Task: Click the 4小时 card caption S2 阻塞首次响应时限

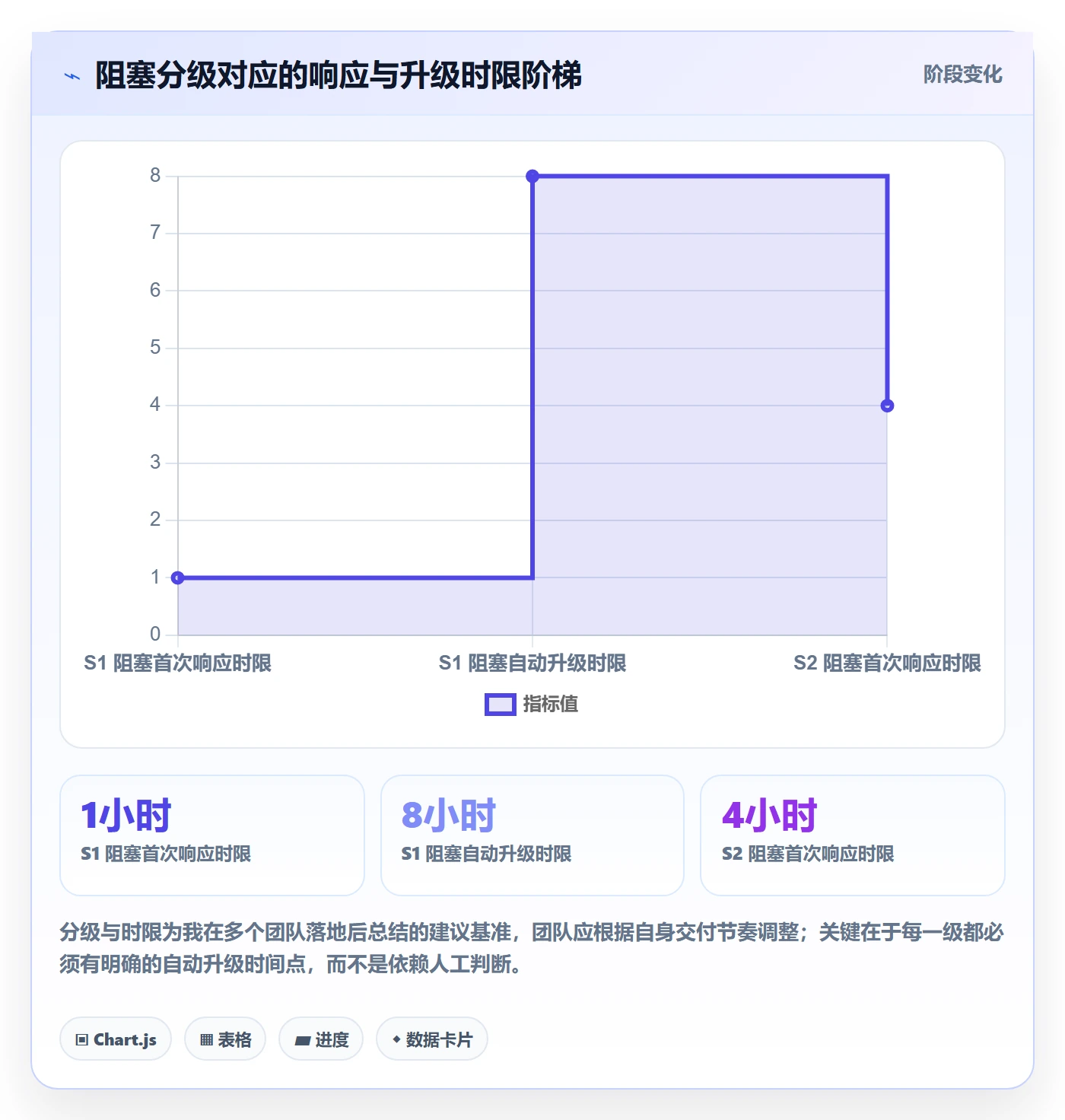Action: point(808,854)
